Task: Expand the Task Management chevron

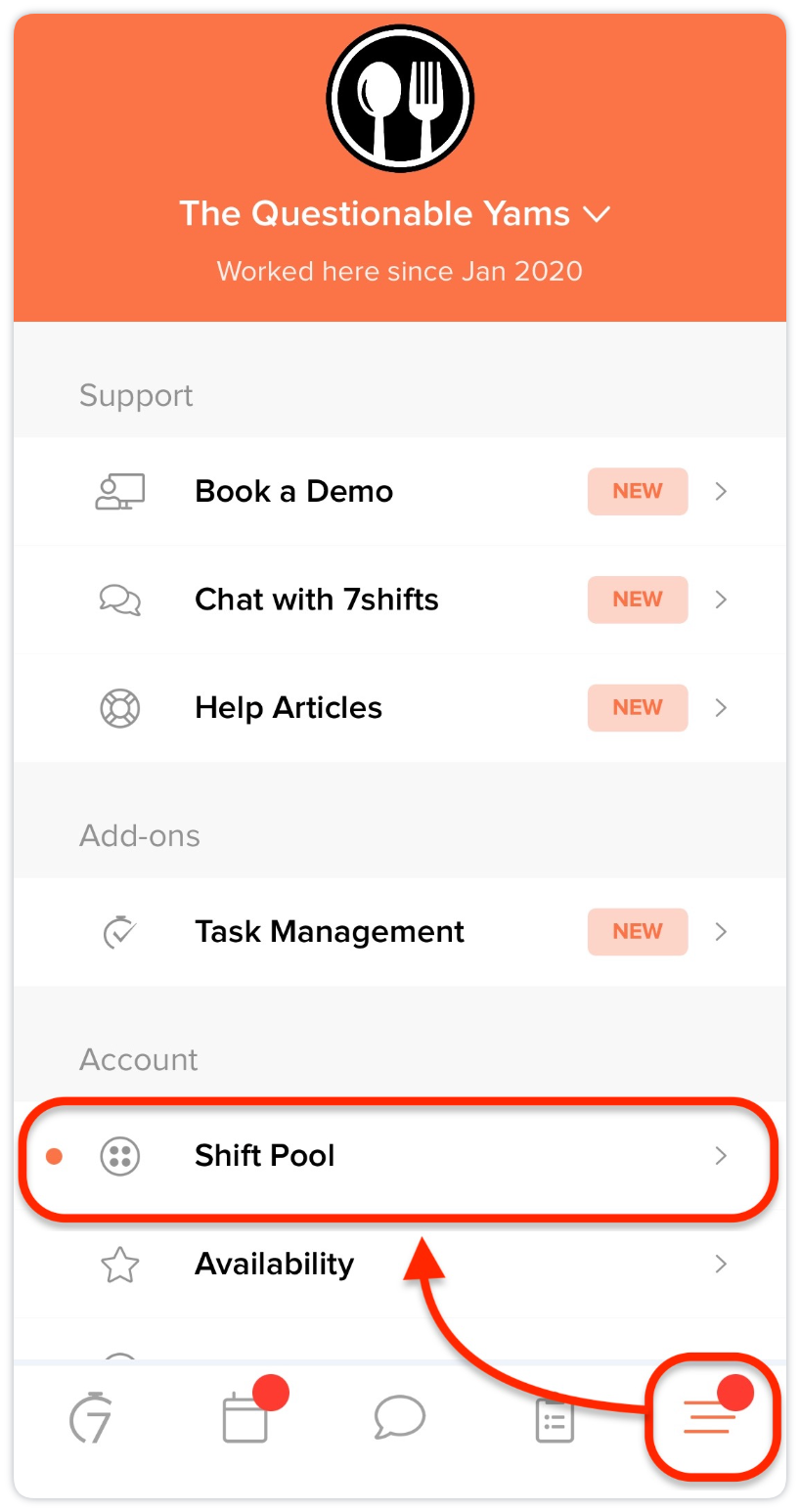Action: click(x=721, y=931)
